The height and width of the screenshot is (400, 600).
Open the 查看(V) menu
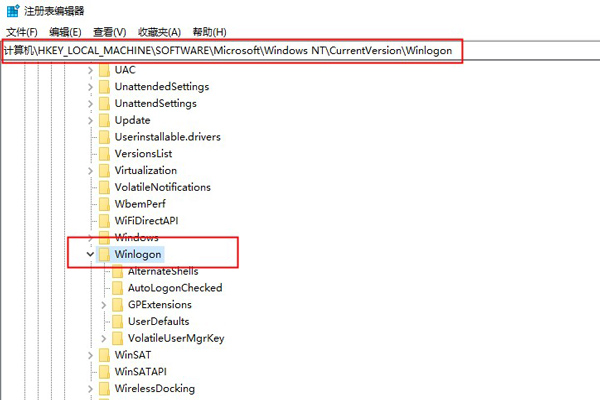click(x=109, y=32)
